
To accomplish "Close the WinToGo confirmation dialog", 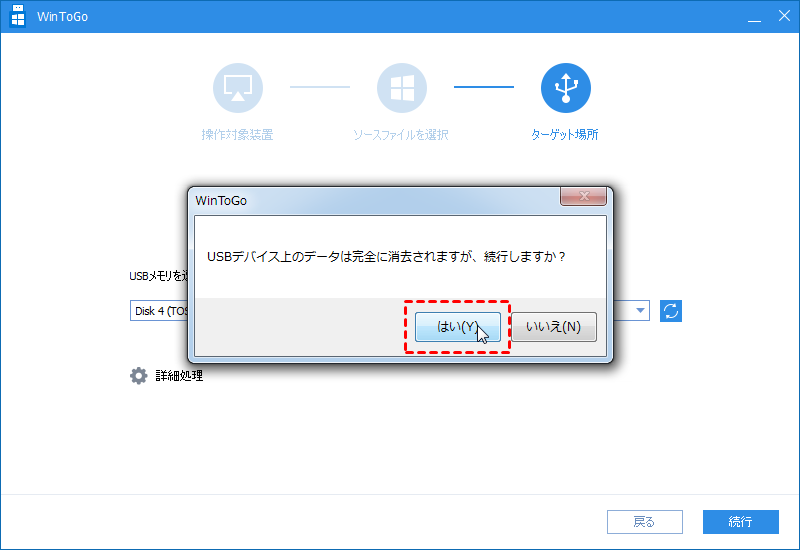I will [x=584, y=196].
